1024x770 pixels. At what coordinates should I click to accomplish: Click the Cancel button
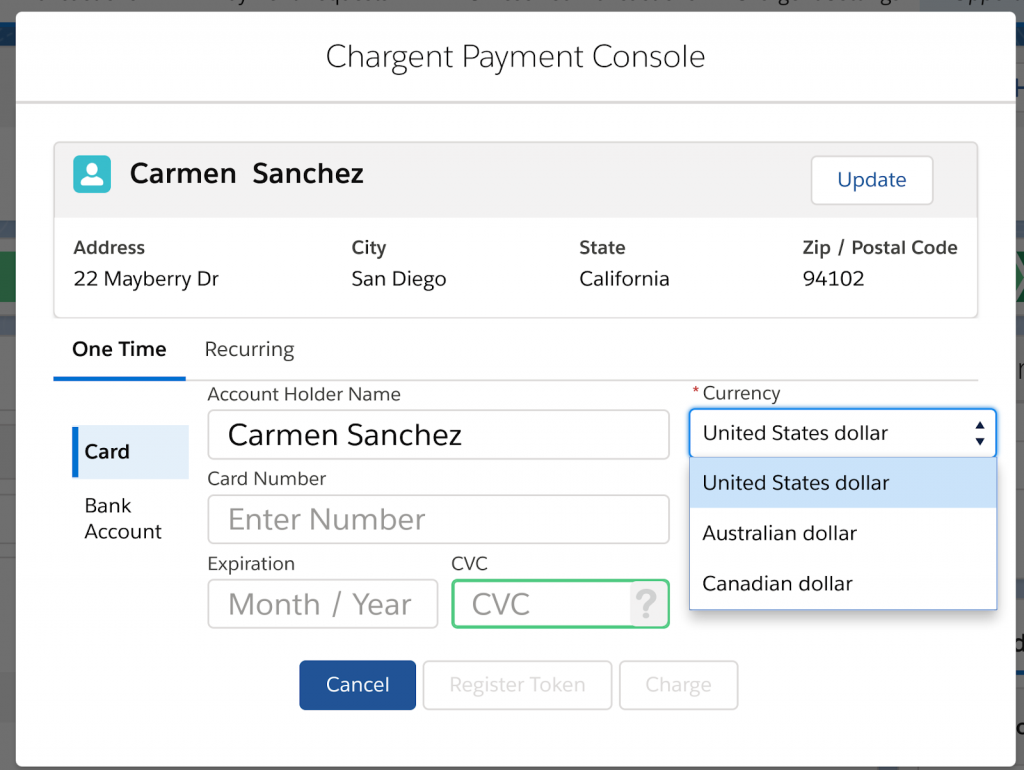[358, 684]
